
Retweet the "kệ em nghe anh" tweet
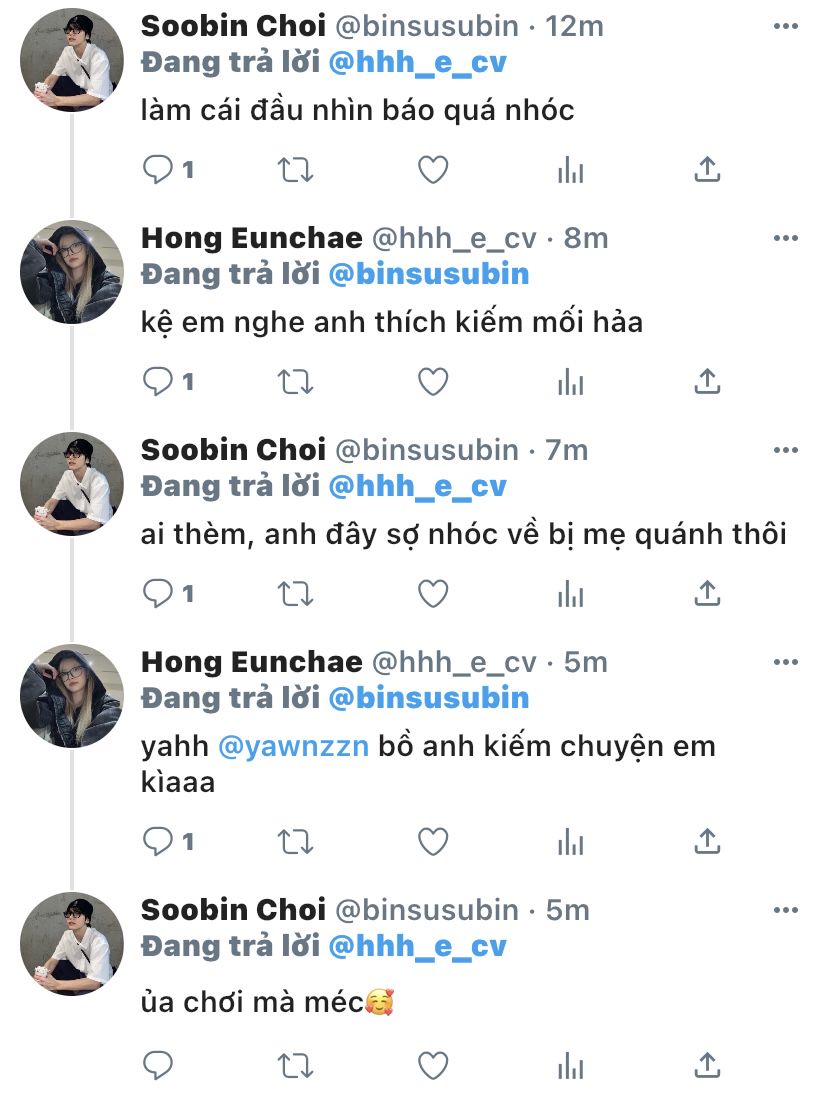pyautogui.click(x=294, y=381)
